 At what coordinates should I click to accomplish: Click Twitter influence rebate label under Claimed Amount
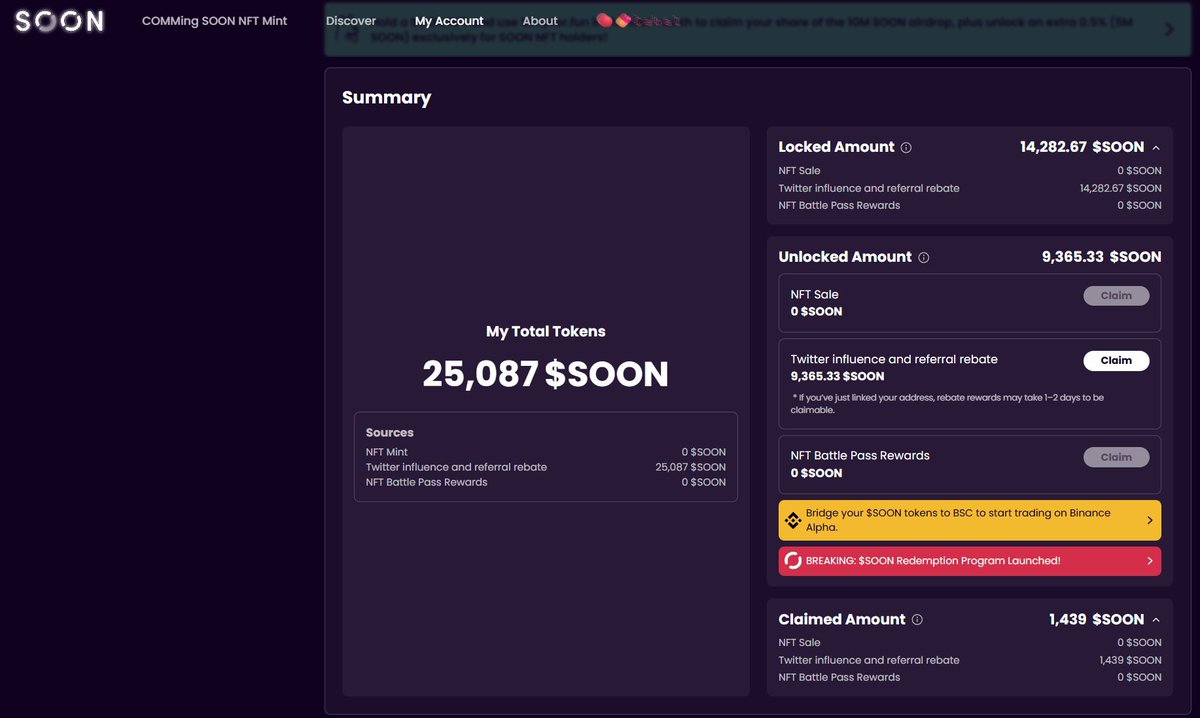(869, 660)
